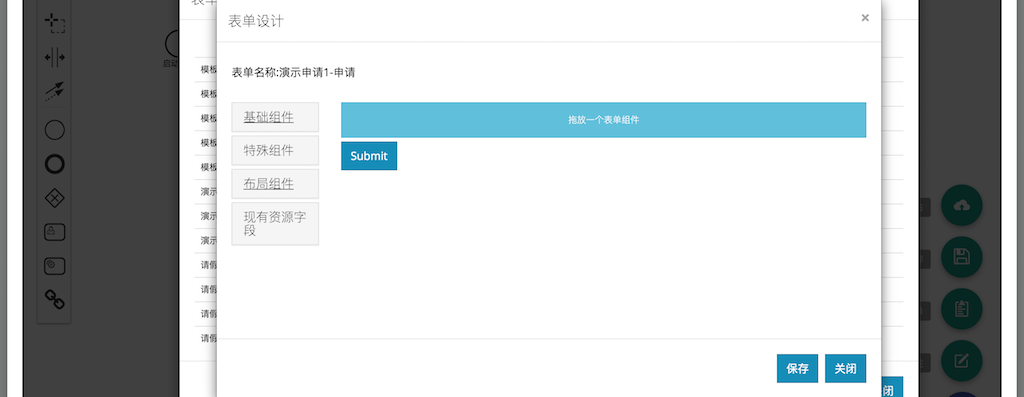Add a service task shape
This screenshot has width=1024, height=397.
[54, 266]
